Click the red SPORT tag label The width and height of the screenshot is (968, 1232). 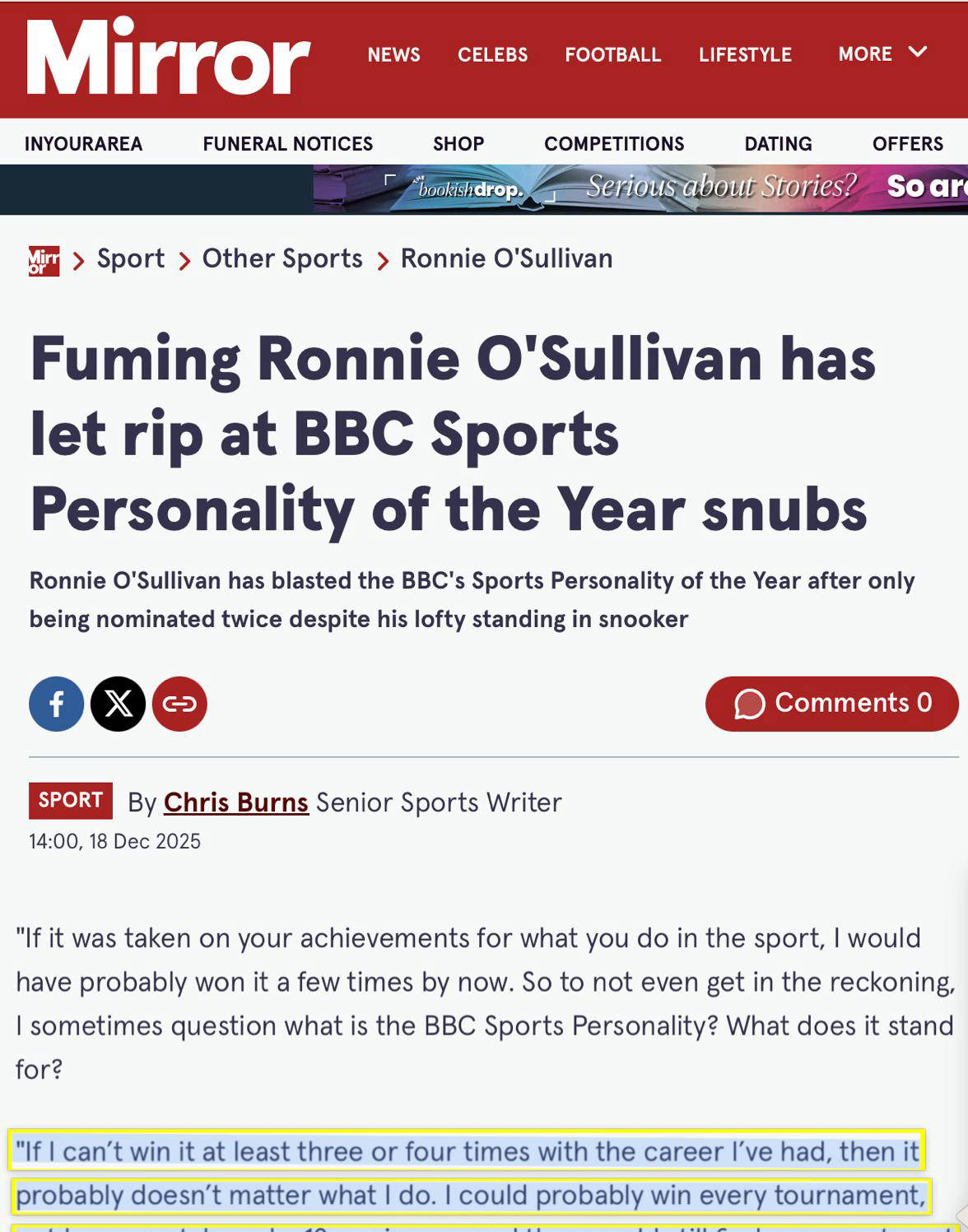pyautogui.click(x=71, y=800)
